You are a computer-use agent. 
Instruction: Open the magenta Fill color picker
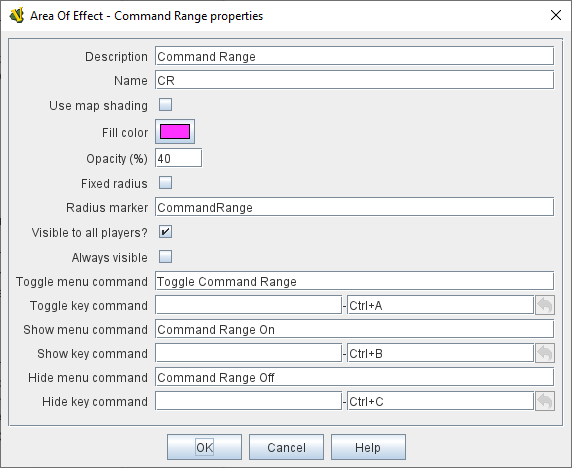(x=175, y=132)
